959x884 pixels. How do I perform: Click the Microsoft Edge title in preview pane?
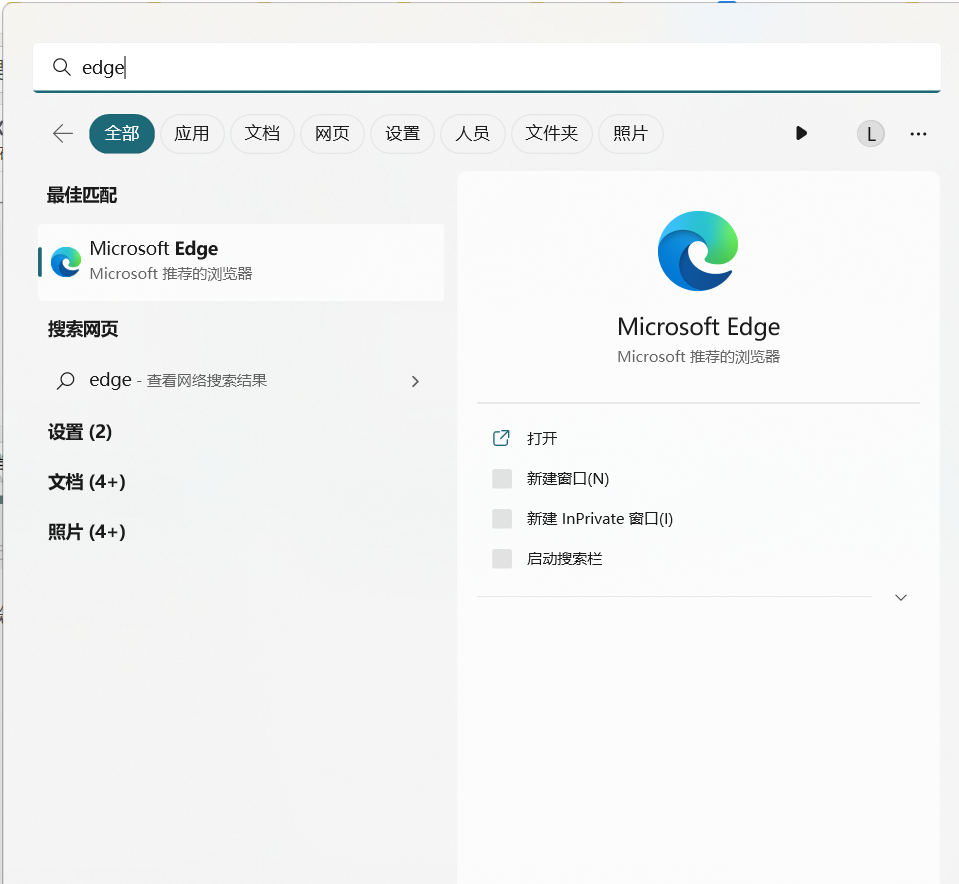(698, 327)
